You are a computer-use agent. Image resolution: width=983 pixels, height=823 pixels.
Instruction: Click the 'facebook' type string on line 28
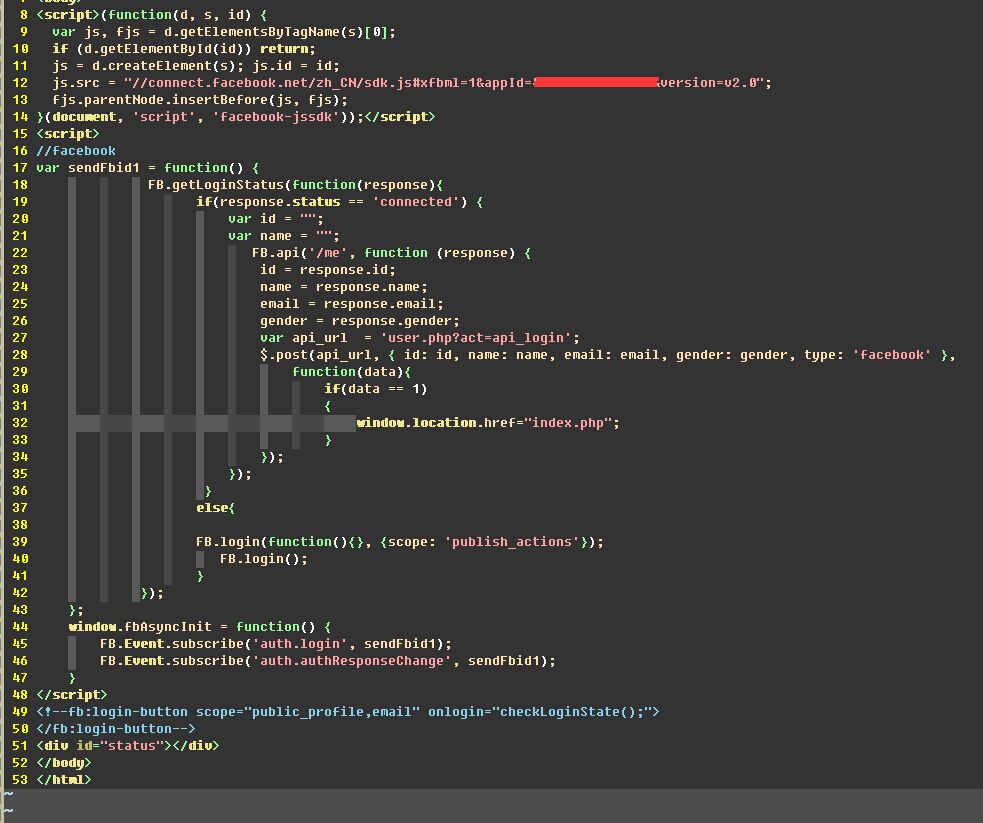(x=891, y=354)
